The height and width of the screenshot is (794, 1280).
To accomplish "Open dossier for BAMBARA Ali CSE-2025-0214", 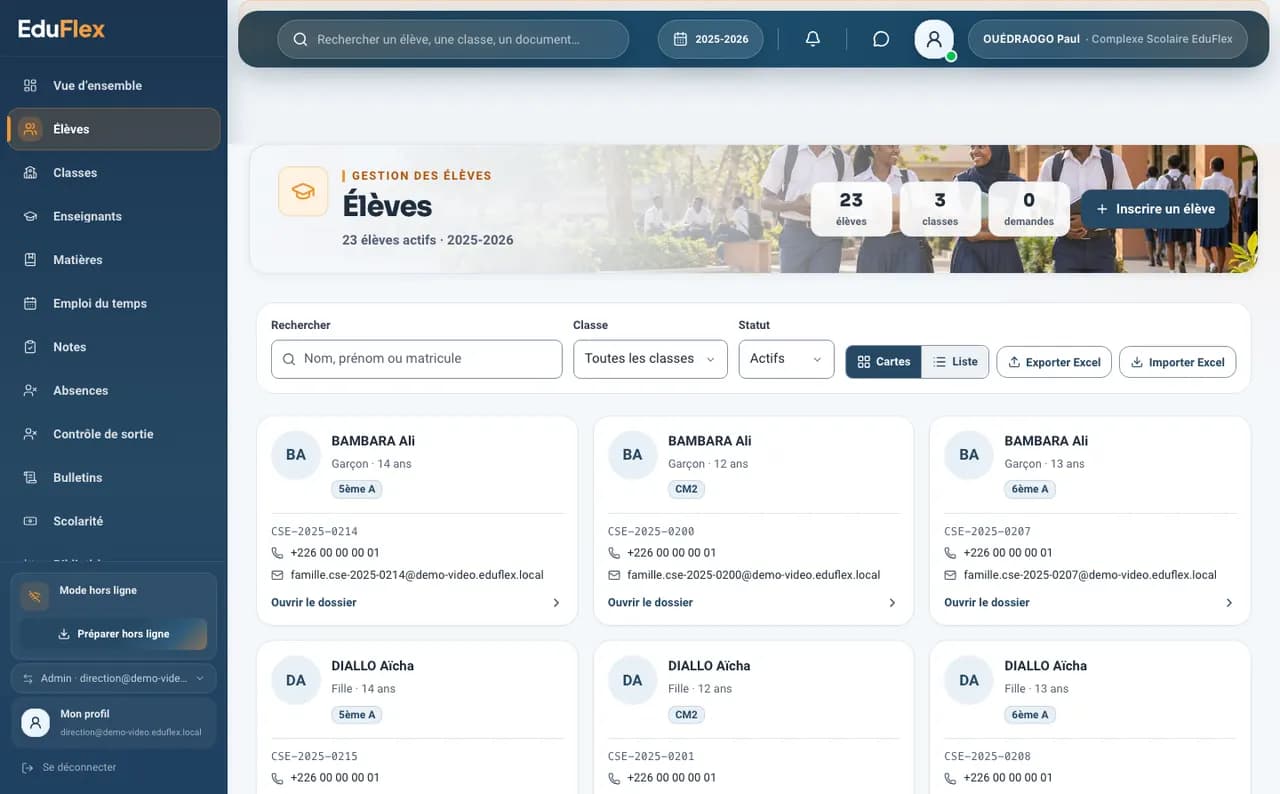I will tap(417, 603).
